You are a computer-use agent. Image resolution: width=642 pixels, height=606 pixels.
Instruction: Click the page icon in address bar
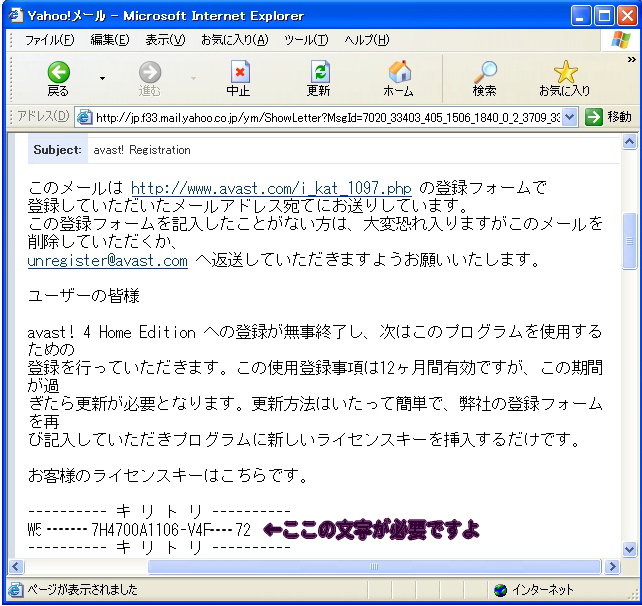[84, 118]
